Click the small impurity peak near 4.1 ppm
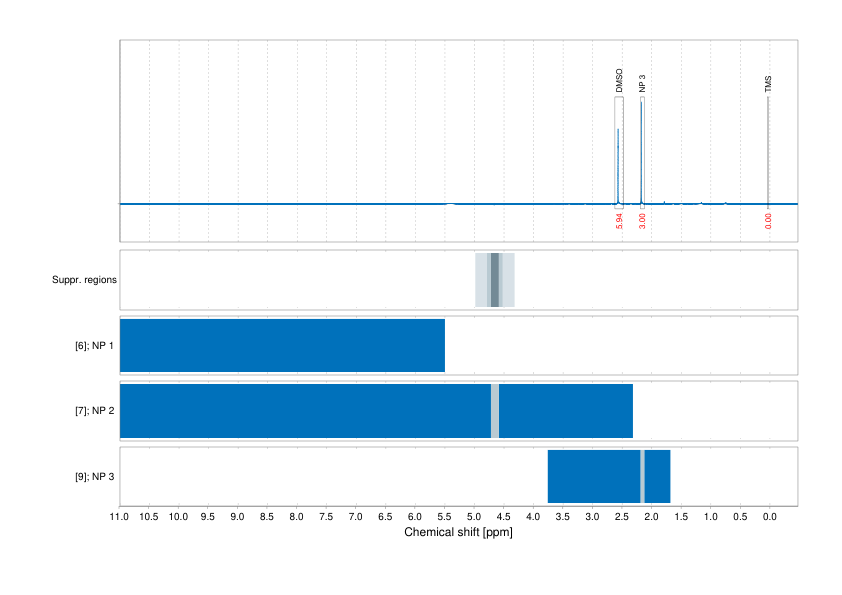This screenshot has height=595, width=842. (x=528, y=202)
